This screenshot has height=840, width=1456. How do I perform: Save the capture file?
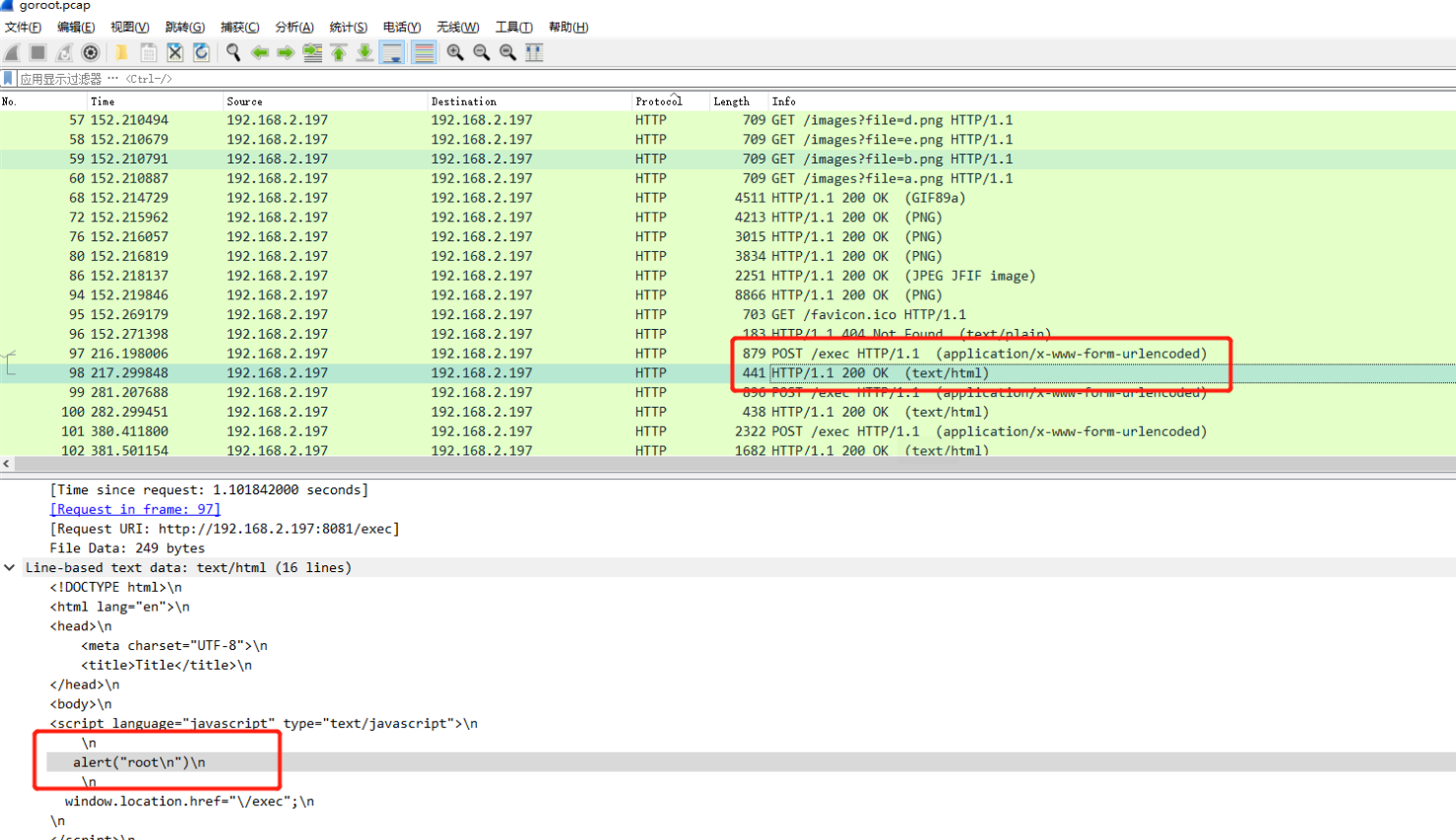(149, 52)
